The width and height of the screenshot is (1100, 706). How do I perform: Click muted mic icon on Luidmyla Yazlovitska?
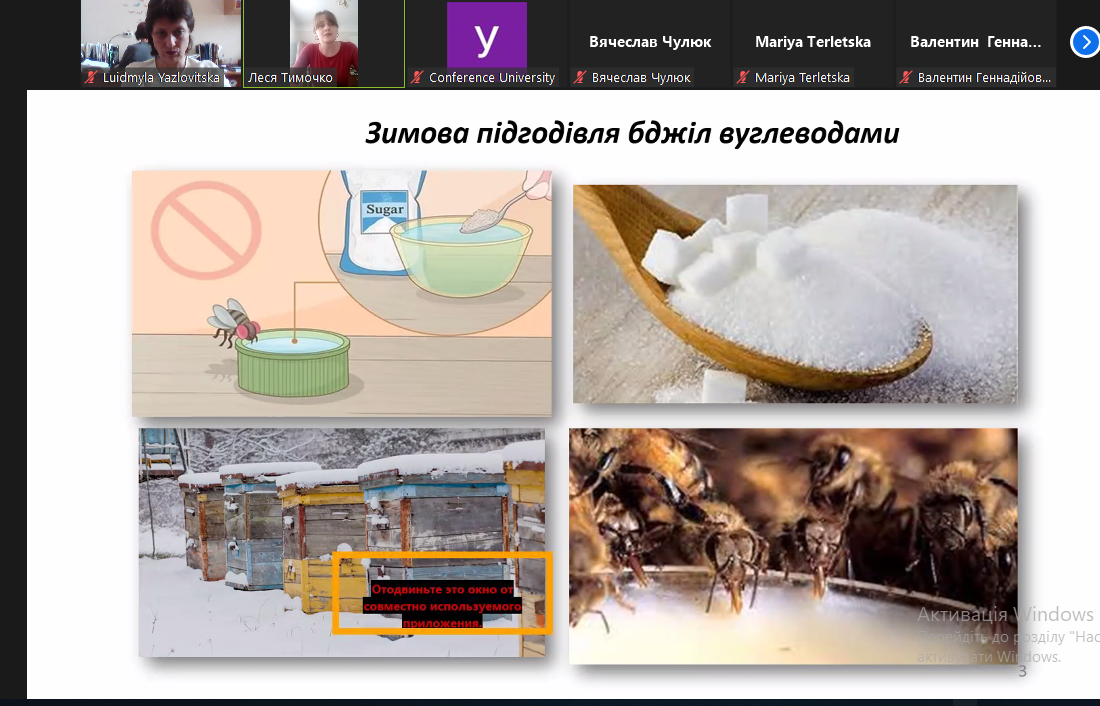tap(91, 77)
